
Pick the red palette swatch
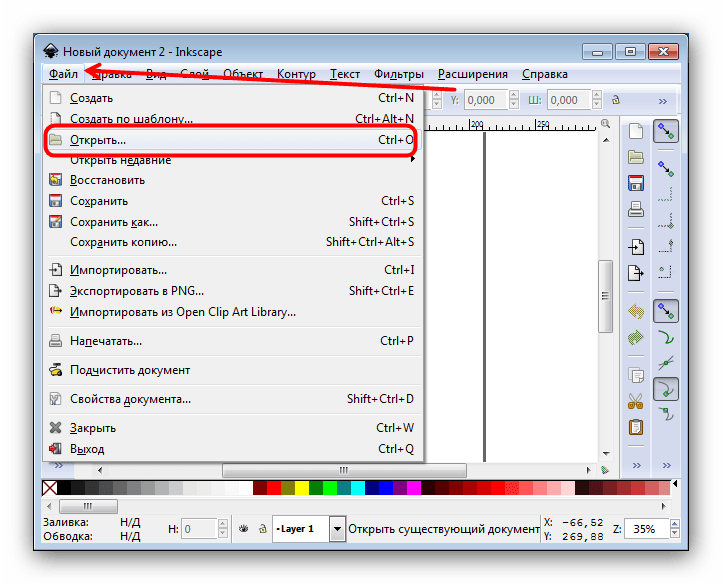coord(274,488)
